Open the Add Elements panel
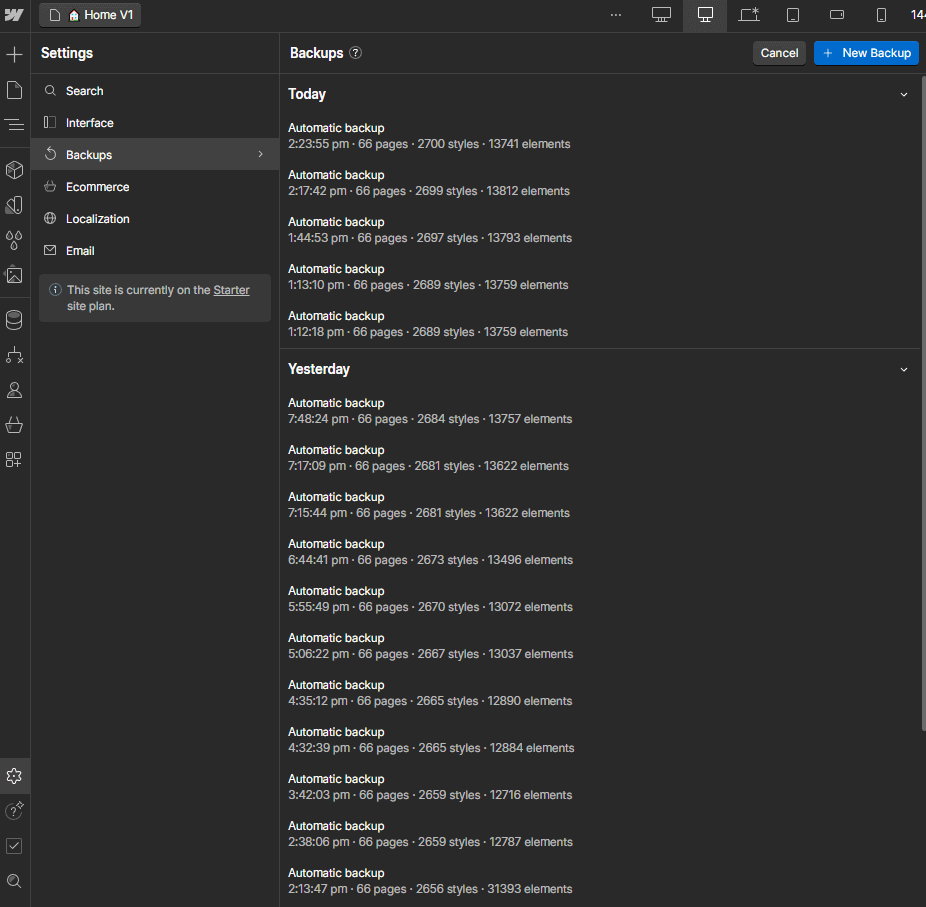The height and width of the screenshot is (907, 926). 14,54
